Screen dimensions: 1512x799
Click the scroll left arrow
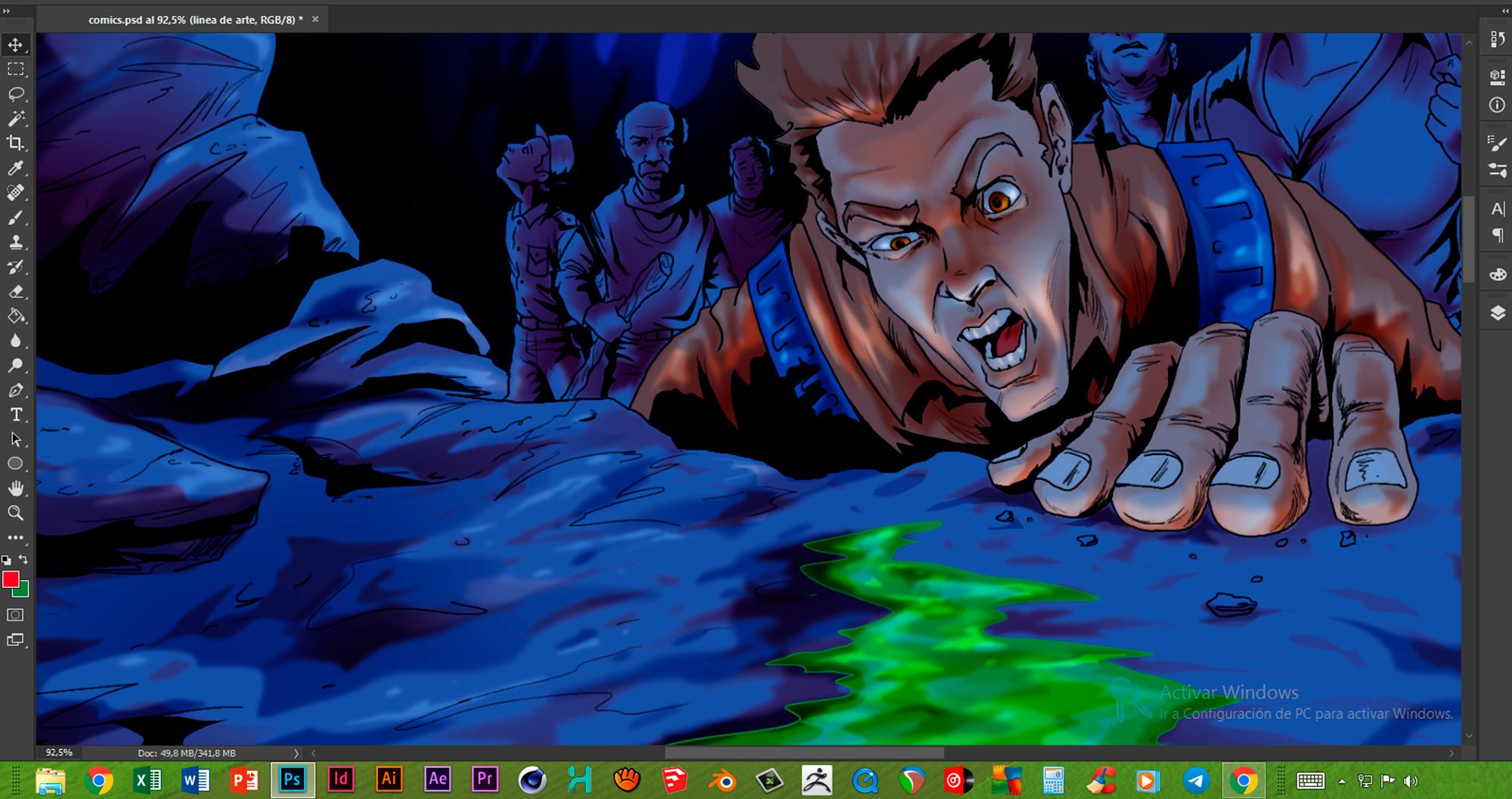[314, 753]
